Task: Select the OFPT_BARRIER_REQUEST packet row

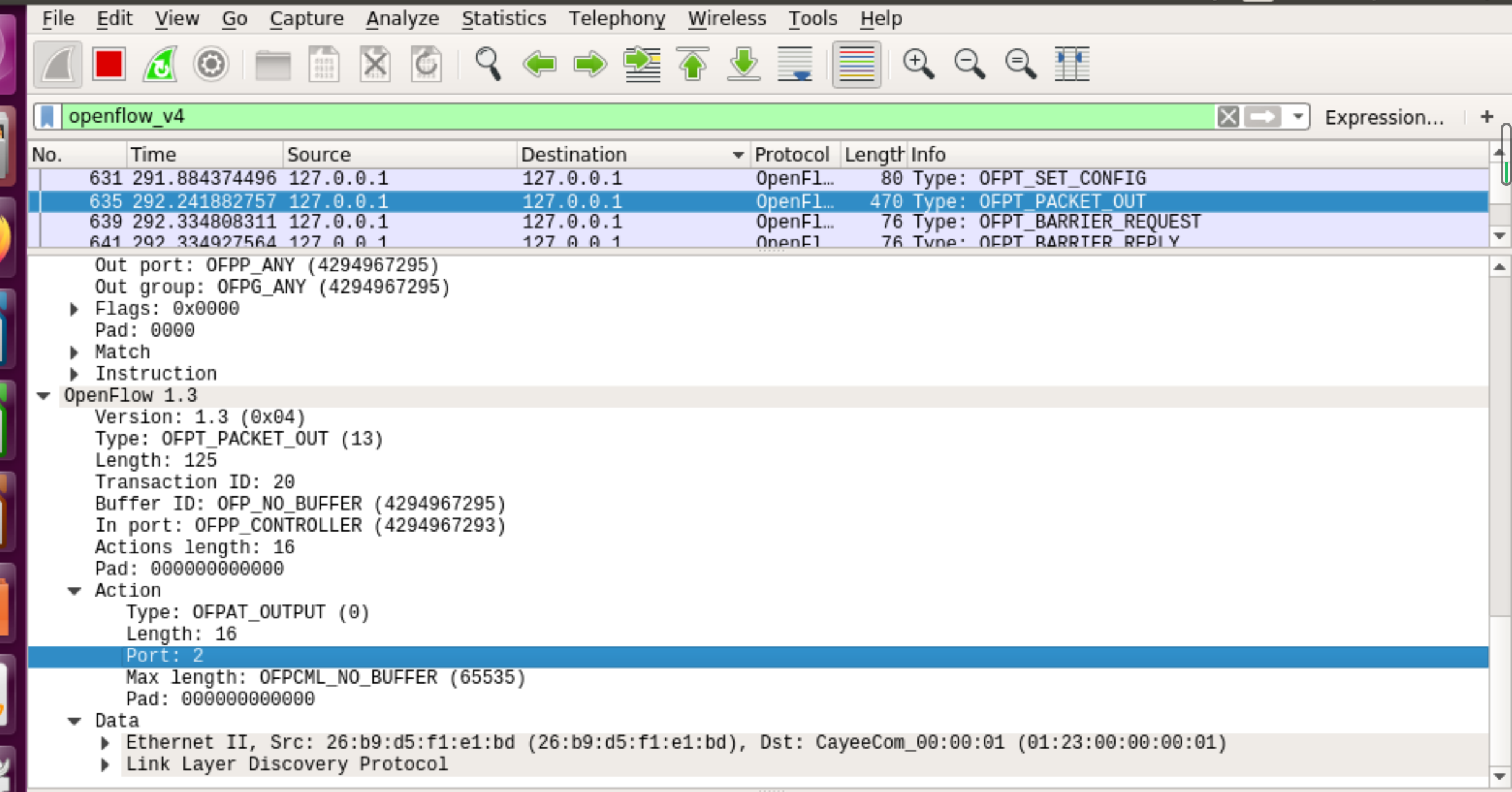Action: (619, 222)
